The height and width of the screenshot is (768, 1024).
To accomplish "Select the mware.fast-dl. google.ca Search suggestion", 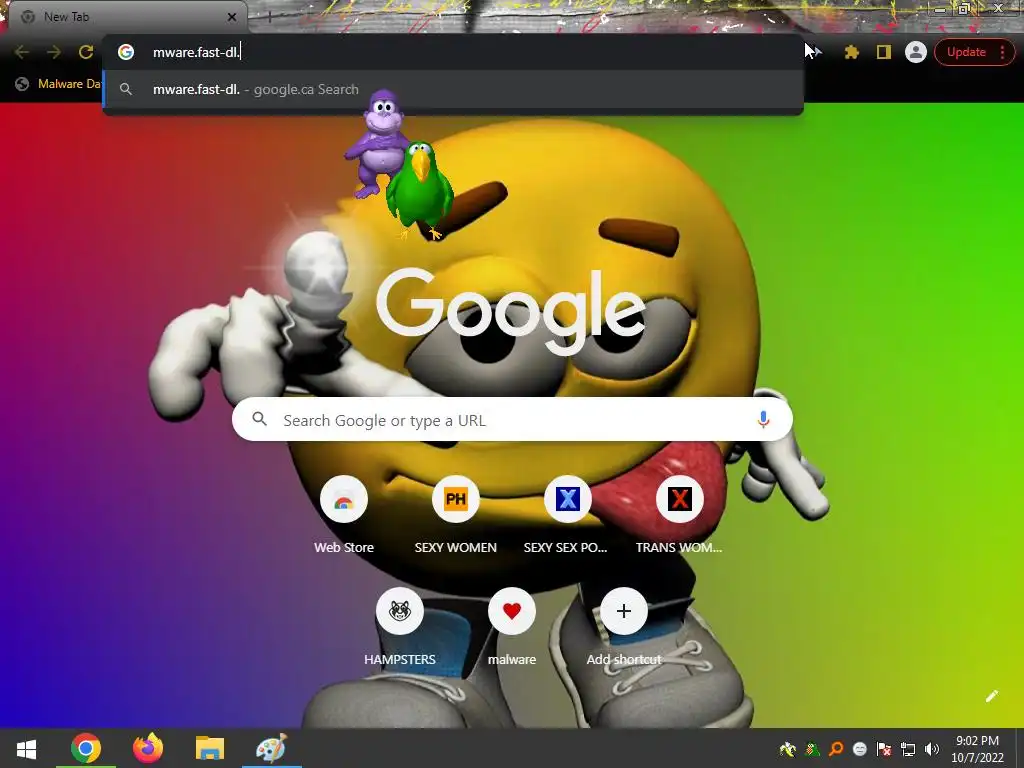I will (453, 89).
